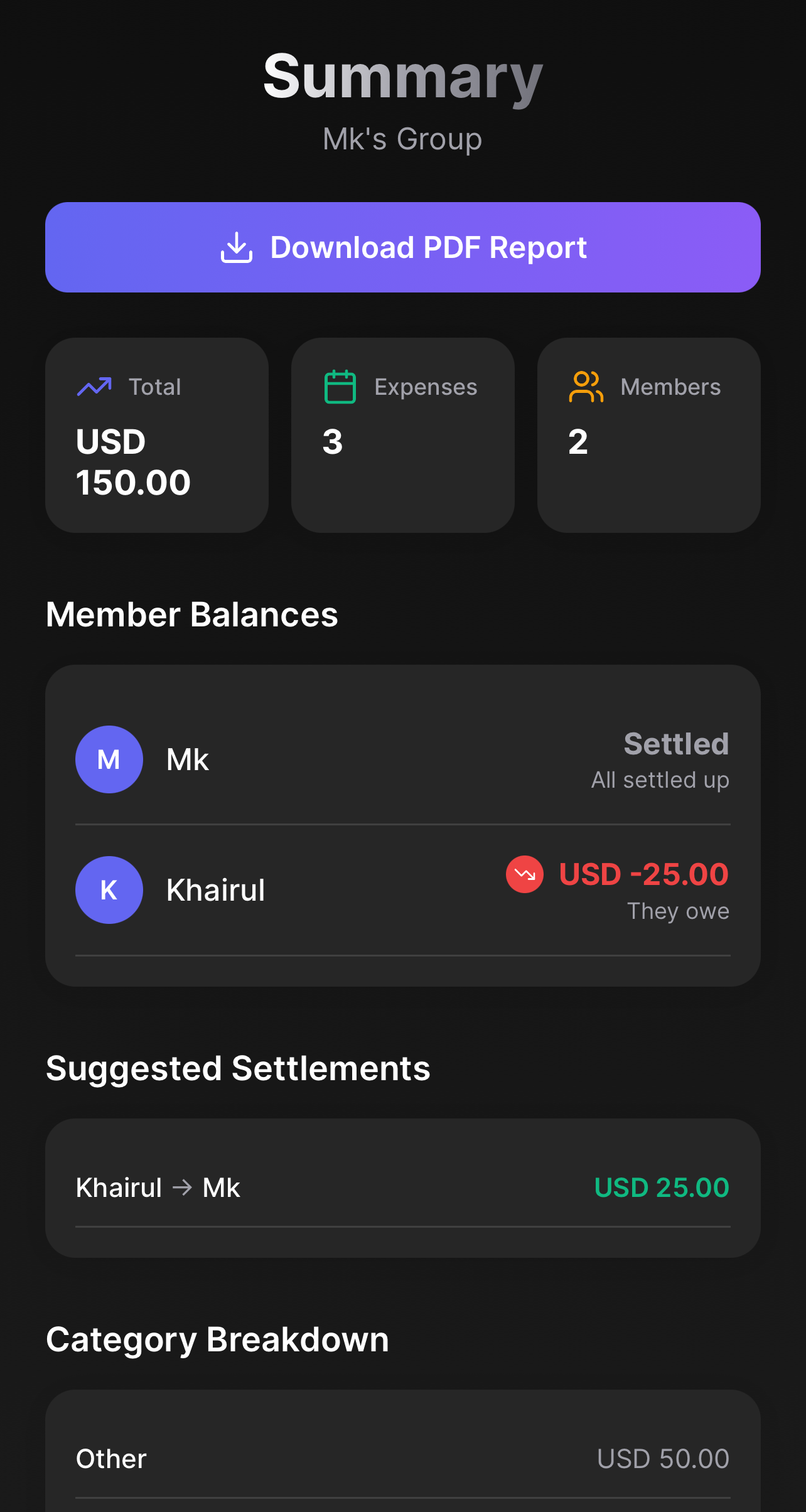Viewport: 806px width, 1512px height.
Task: Click the orange Members people icon
Action: click(x=586, y=387)
